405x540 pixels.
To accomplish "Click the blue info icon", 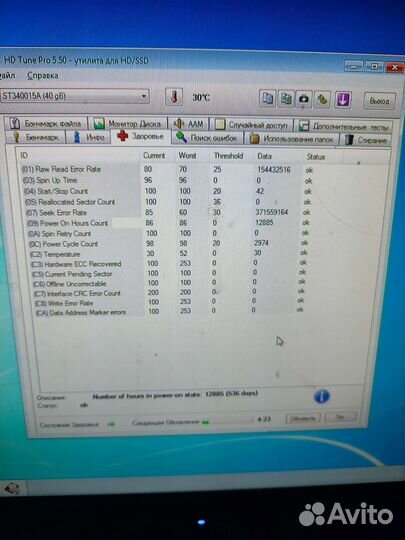I will (x=321, y=396).
